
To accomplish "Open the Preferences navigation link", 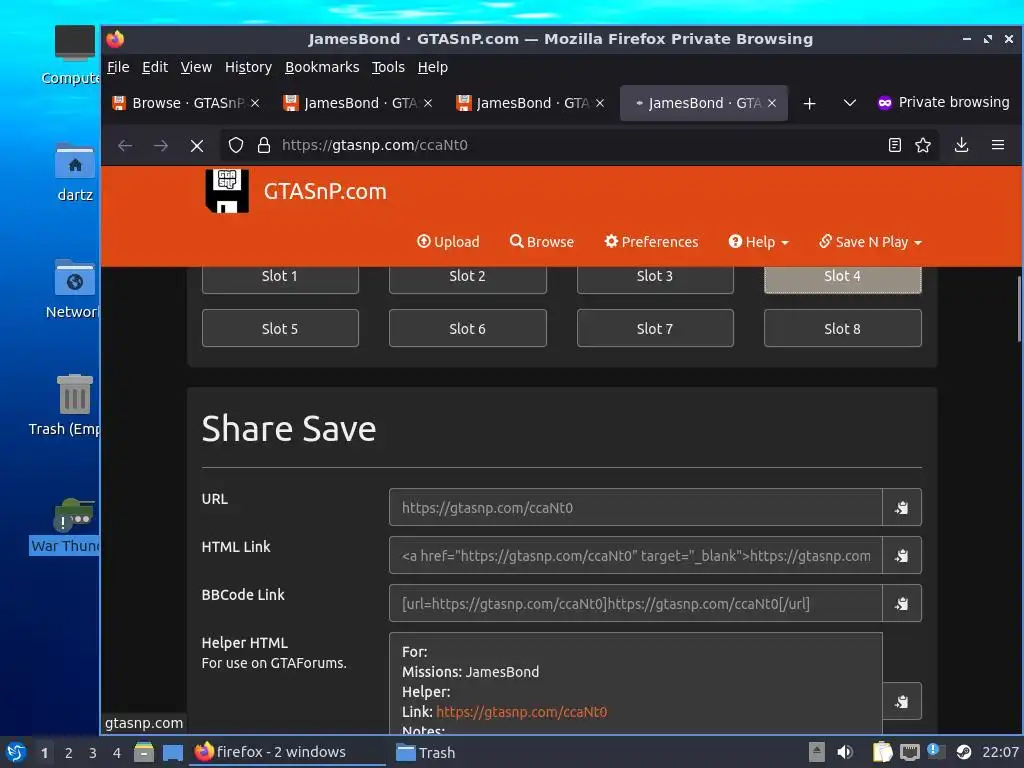I will click(651, 242).
